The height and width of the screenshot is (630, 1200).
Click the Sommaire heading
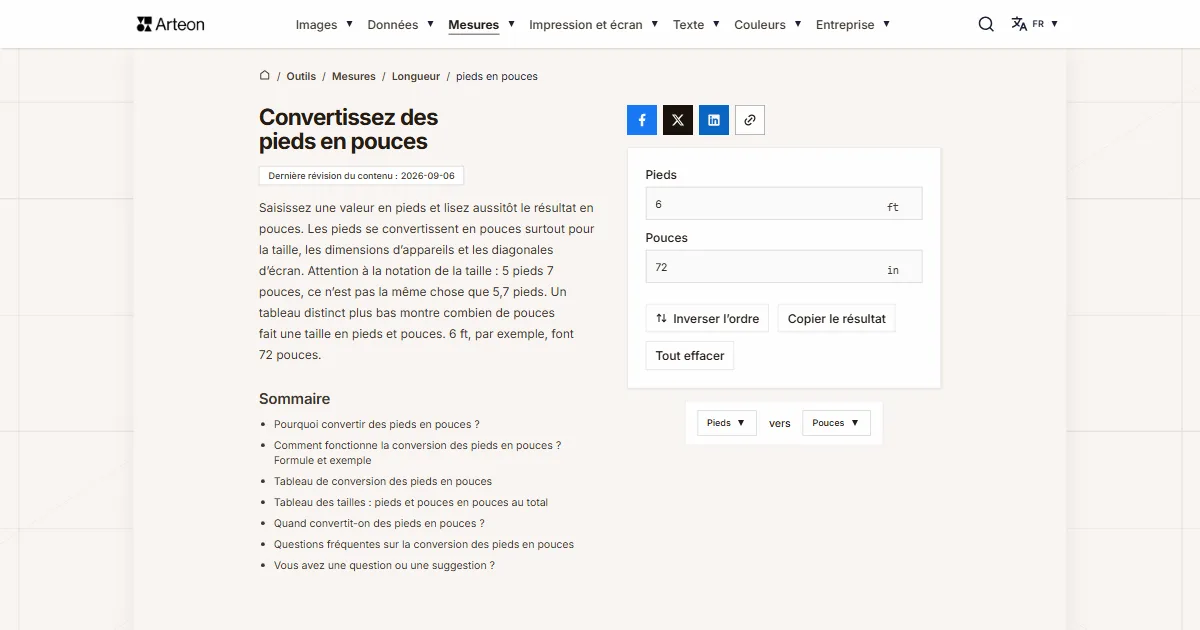(294, 398)
